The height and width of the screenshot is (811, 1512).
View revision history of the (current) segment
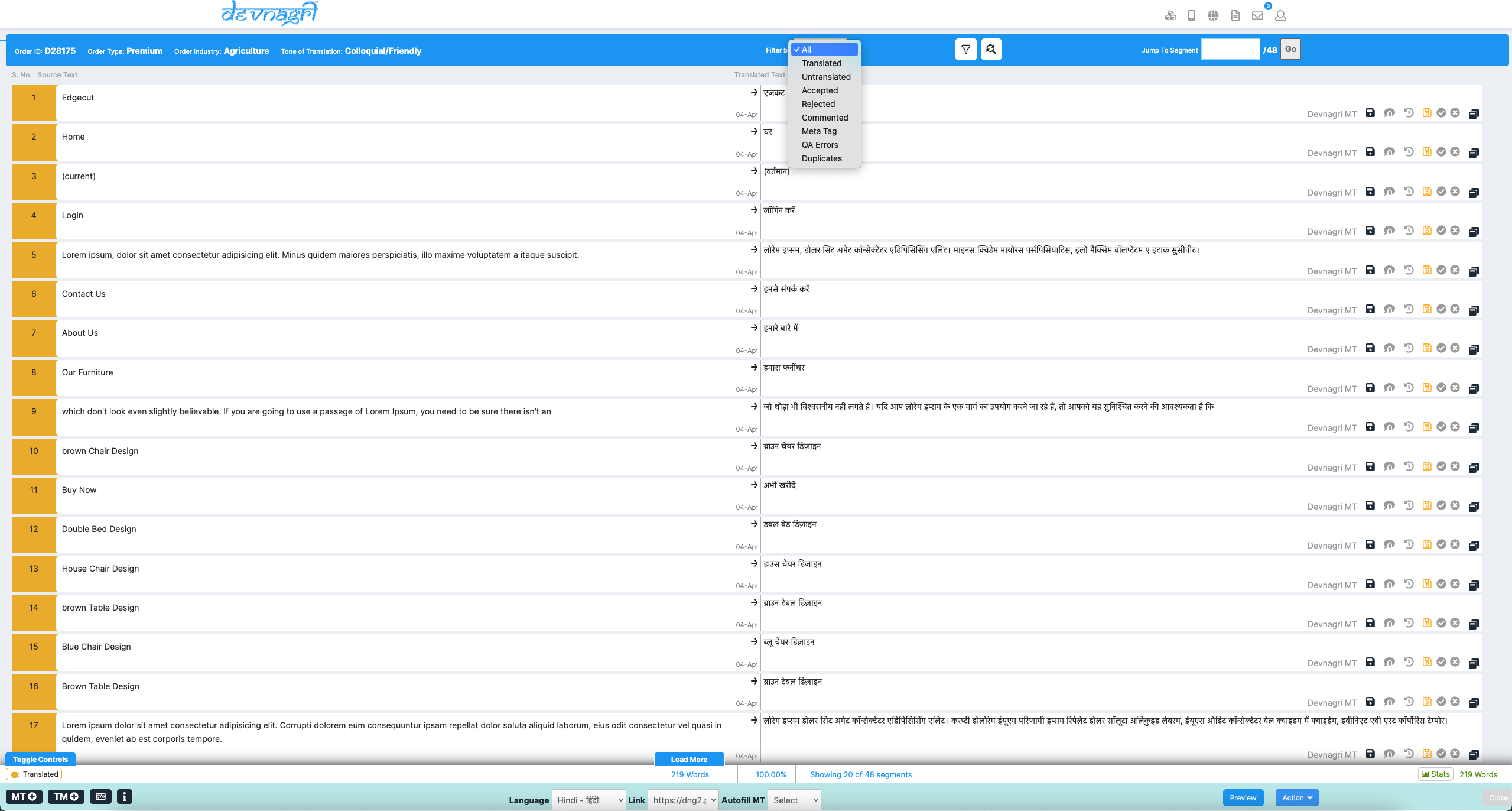(1409, 192)
